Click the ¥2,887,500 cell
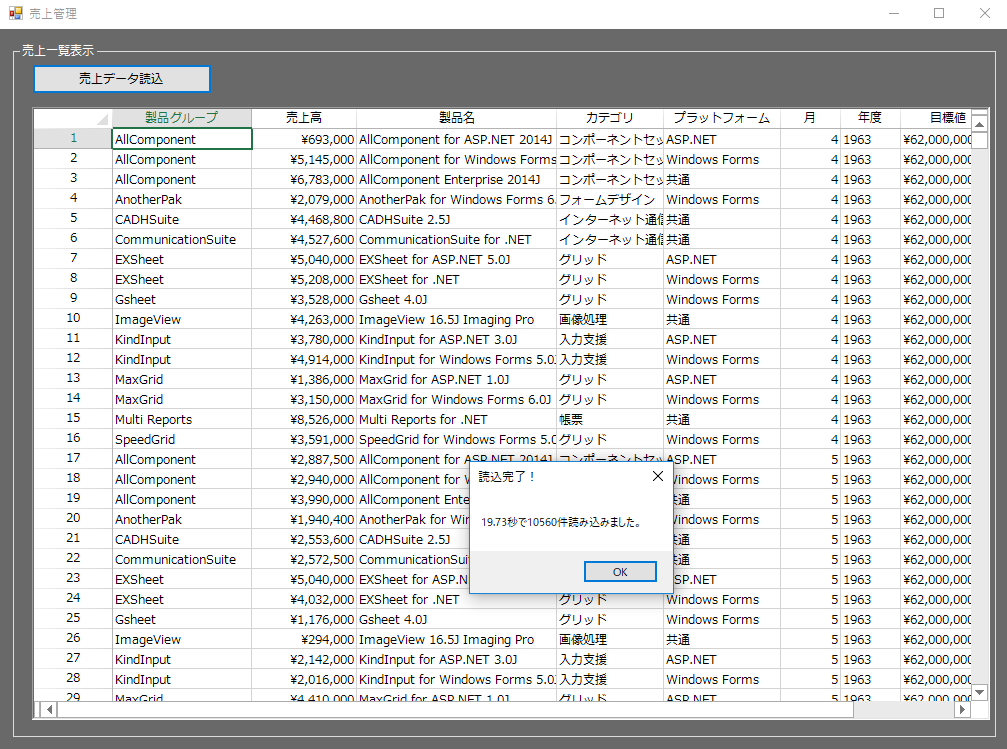This screenshot has width=1007, height=749. coord(304,459)
